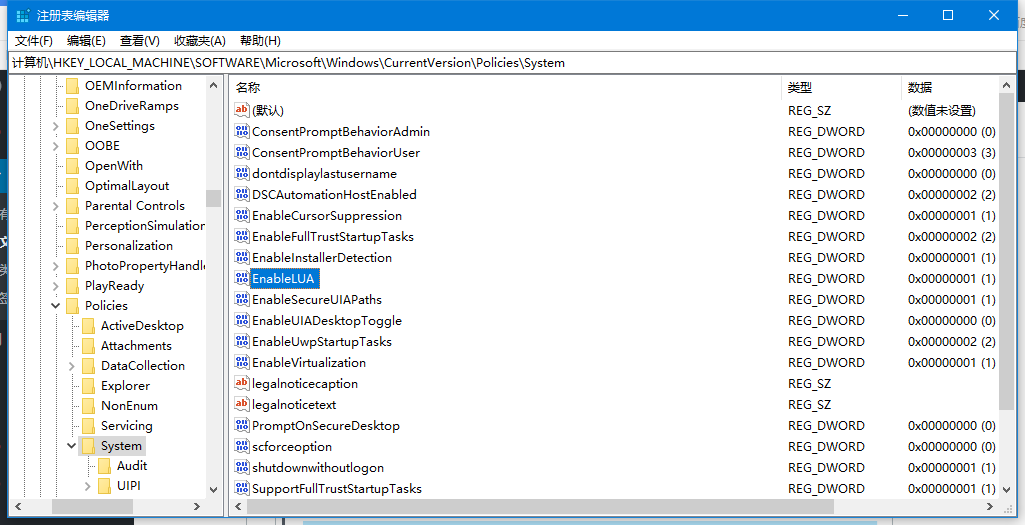The width and height of the screenshot is (1025, 525).
Task: Open the 收藏夹(A) menu
Action: [x=200, y=41]
